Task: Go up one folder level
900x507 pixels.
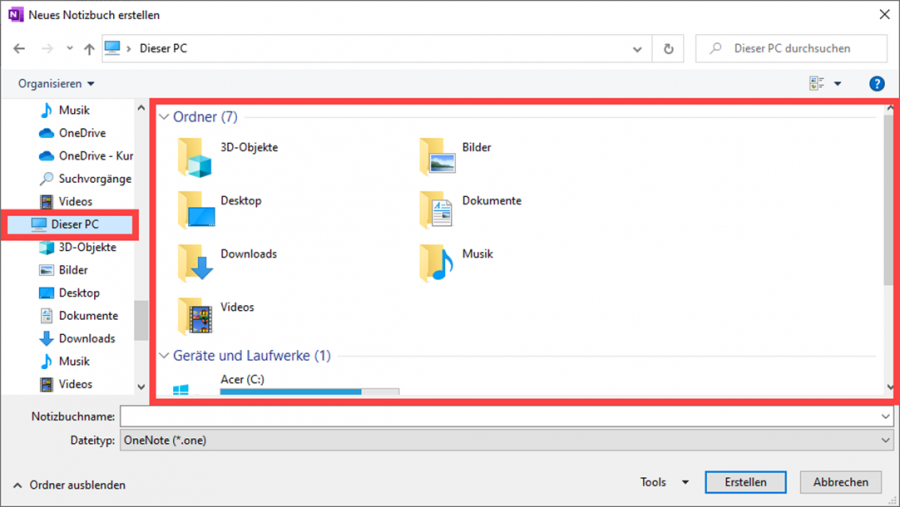Action: click(x=89, y=49)
